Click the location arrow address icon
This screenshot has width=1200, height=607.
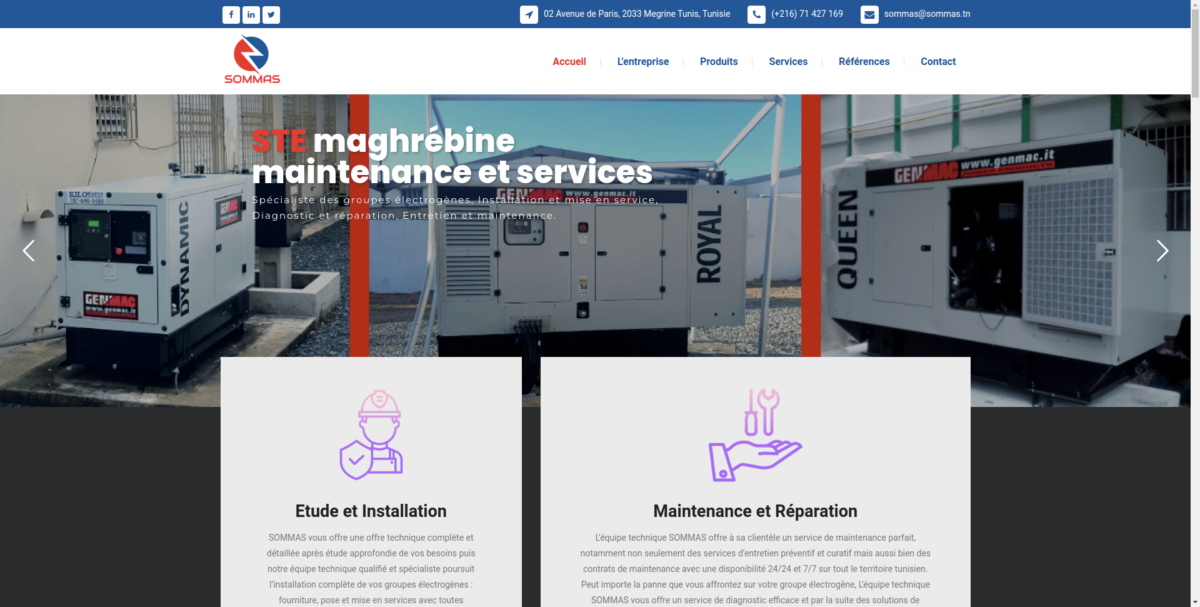tap(529, 14)
